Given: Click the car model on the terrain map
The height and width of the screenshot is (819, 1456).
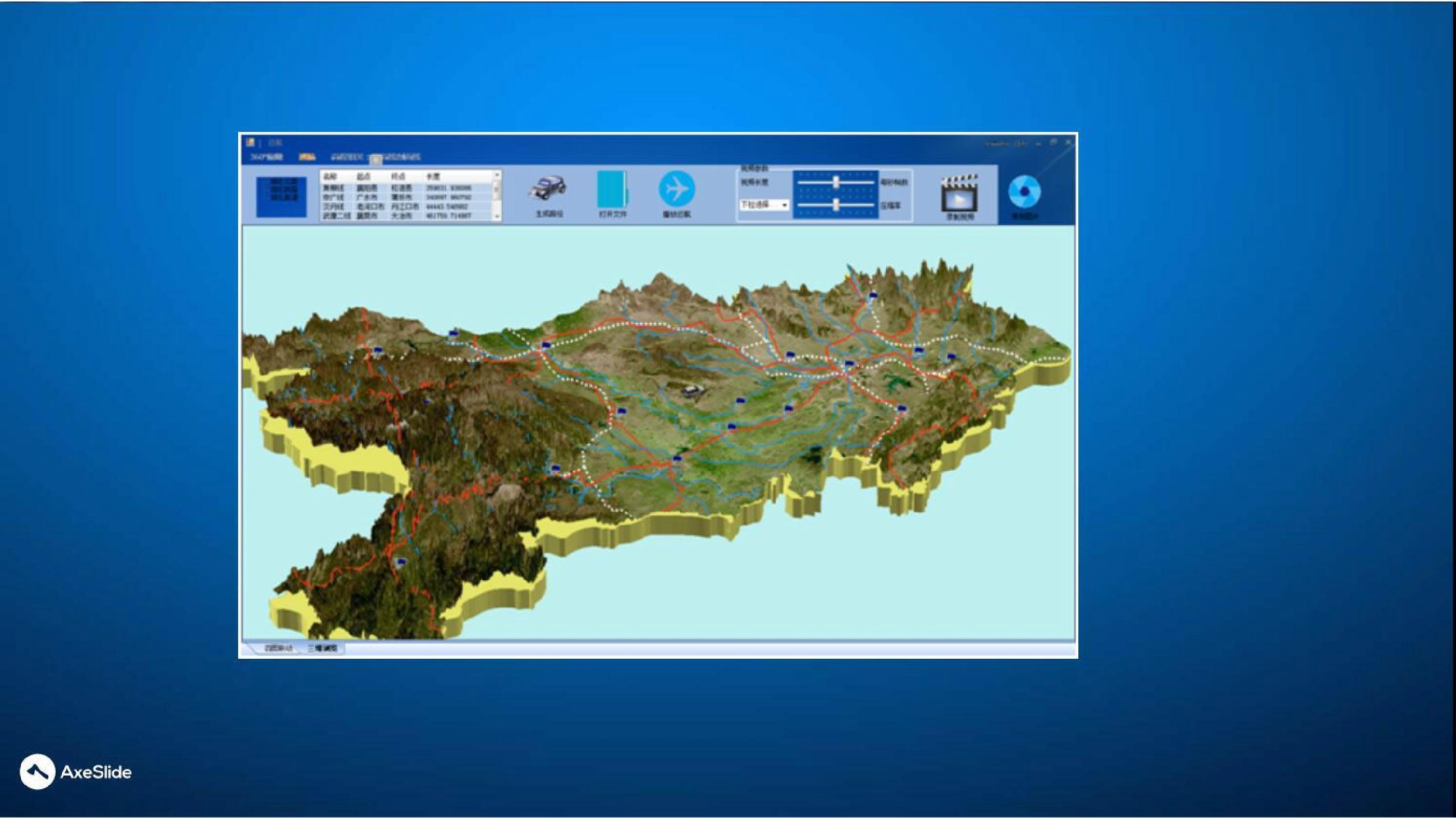Looking at the screenshot, I should (x=690, y=390).
